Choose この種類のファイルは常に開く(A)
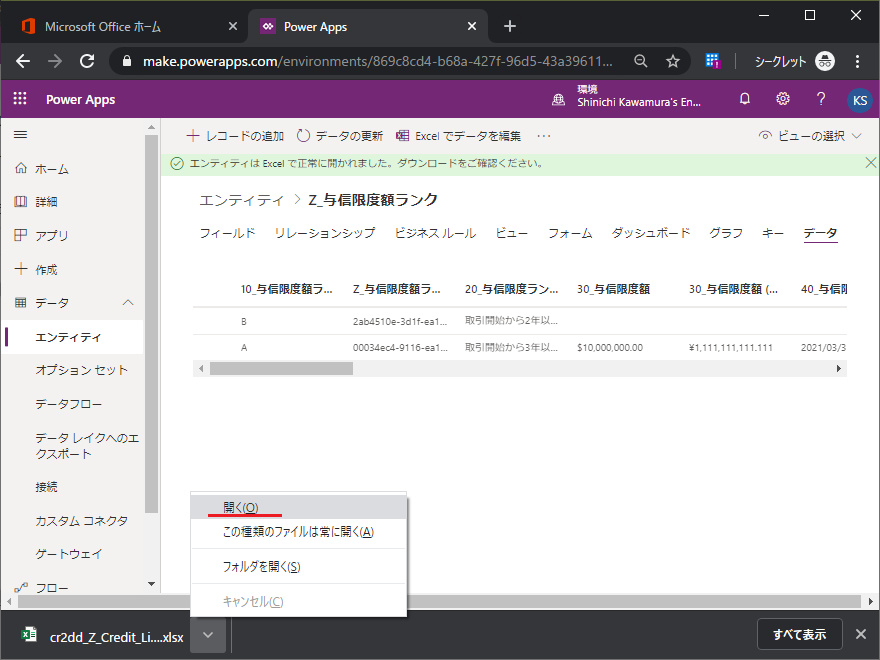880x660 pixels. [299, 531]
